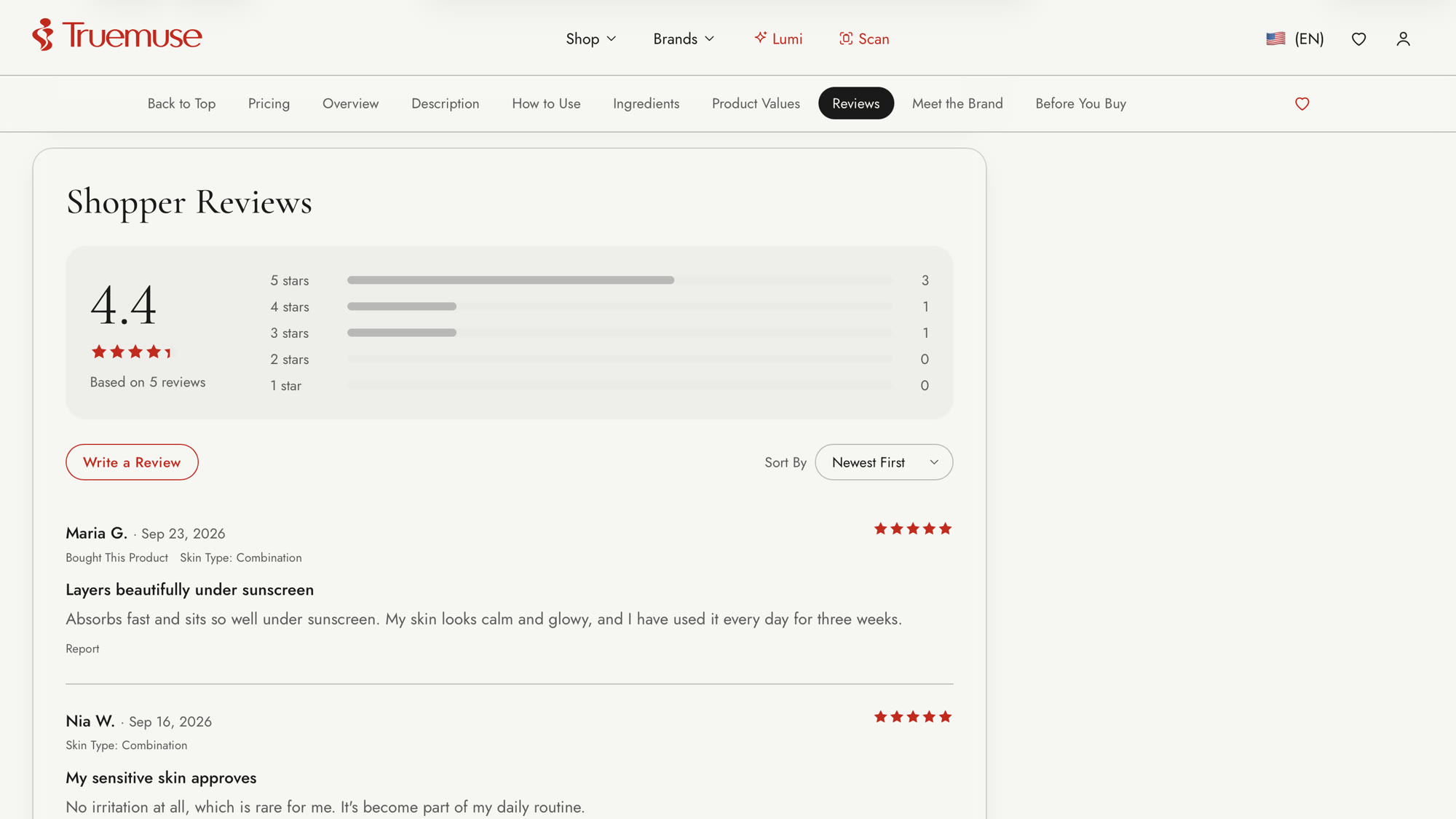Viewport: 1456px width, 819px height.
Task: Go to the Pricing section
Action: 269,103
